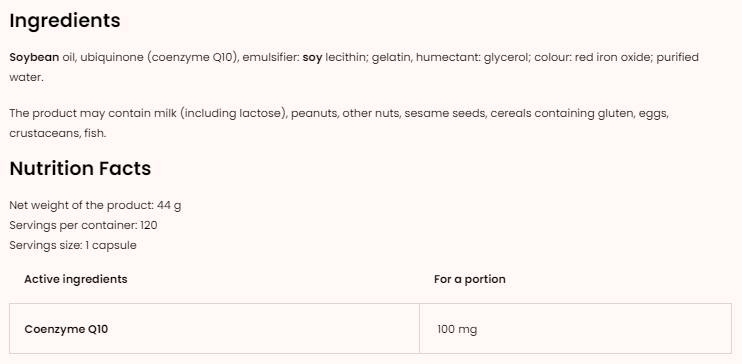Click the bold Soybean word

[34, 58]
